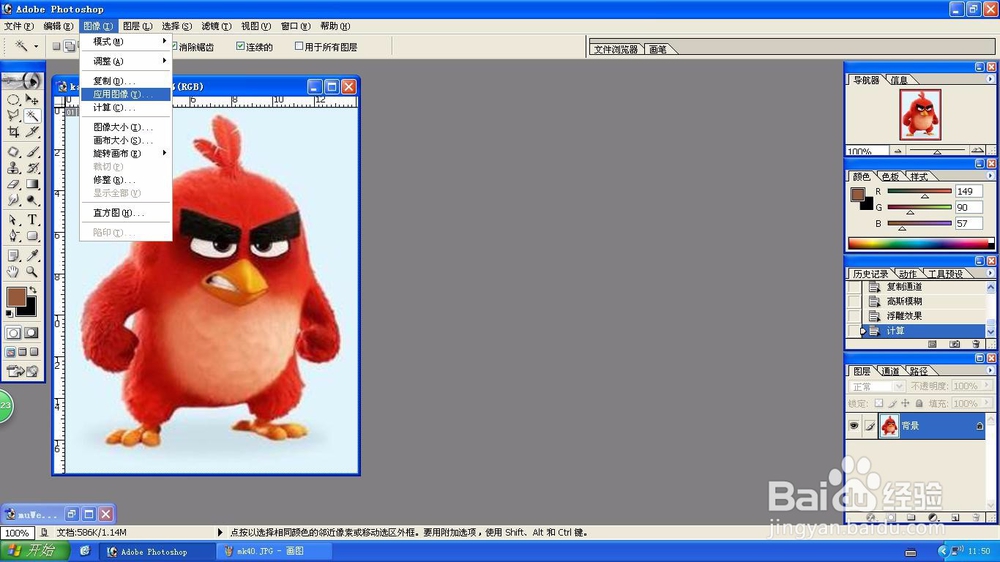This screenshot has width=1000, height=562.
Task: Select the Dodge tool
Action: [x=32, y=200]
